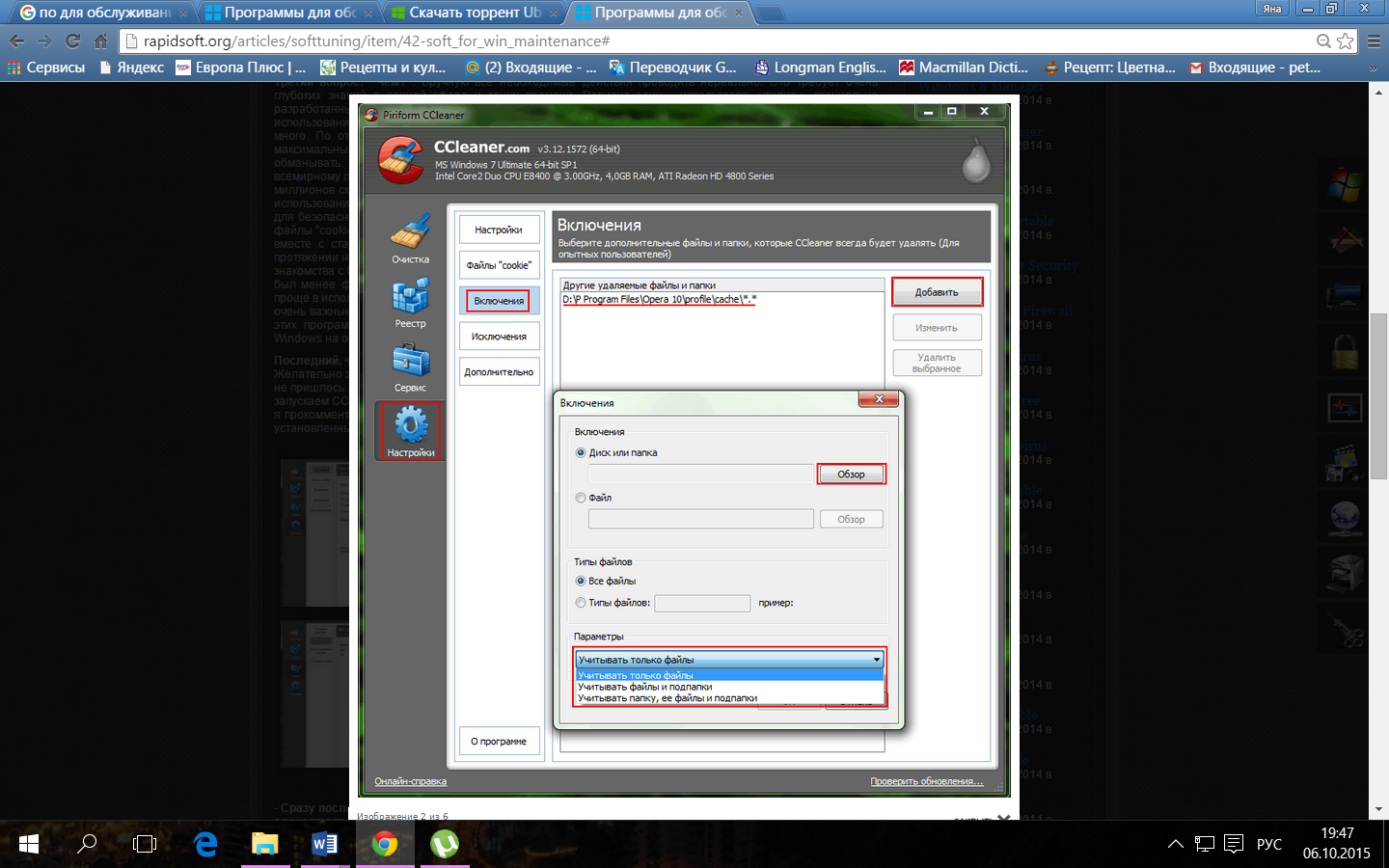Open the Переводчик G... bookmark
Screen dimensions: 1389x868
click(673, 68)
